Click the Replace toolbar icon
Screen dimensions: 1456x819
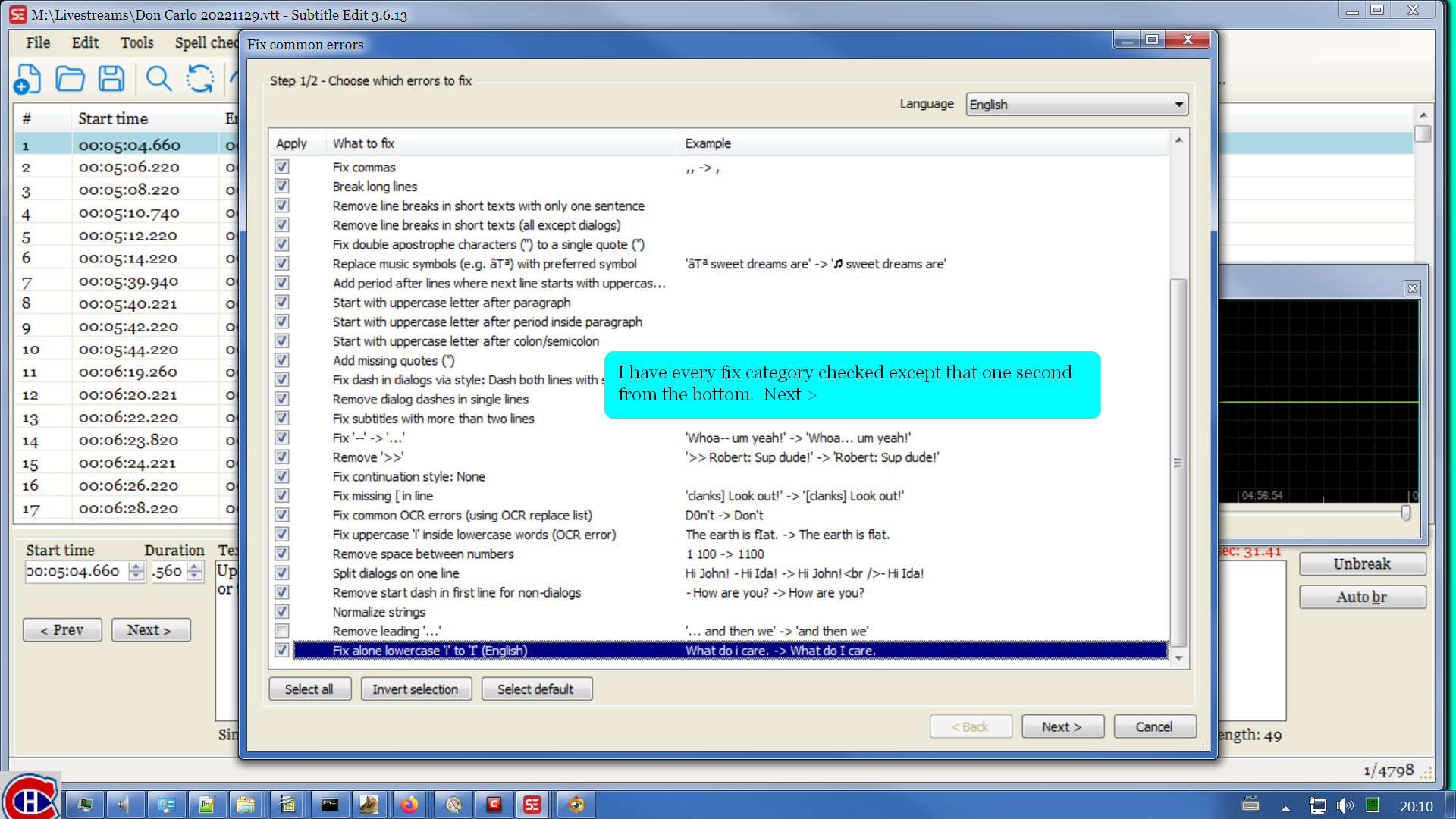click(200, 79)
